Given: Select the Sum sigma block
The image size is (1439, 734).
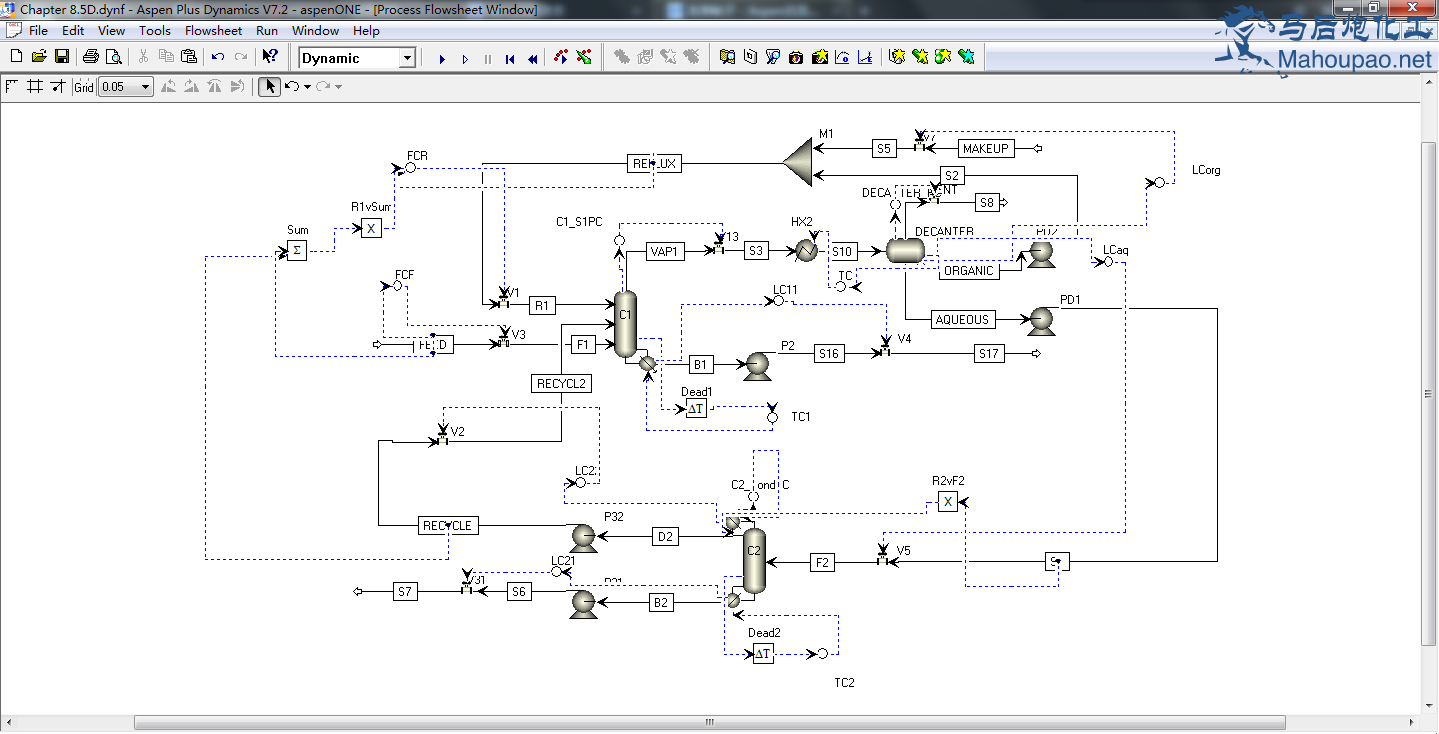Looking at the screenshot, I should pyautogui.click(x=296, y=250).
